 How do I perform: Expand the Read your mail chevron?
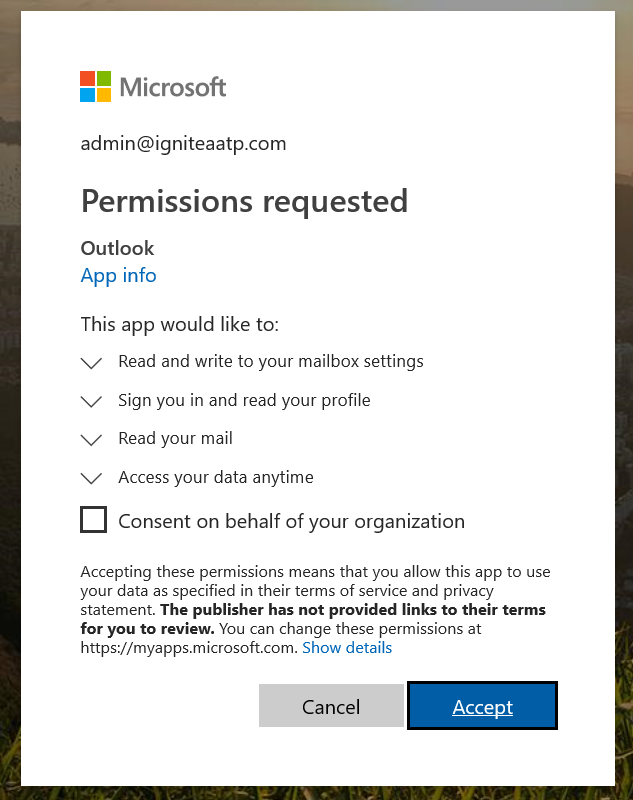click(x=92, y=440)
